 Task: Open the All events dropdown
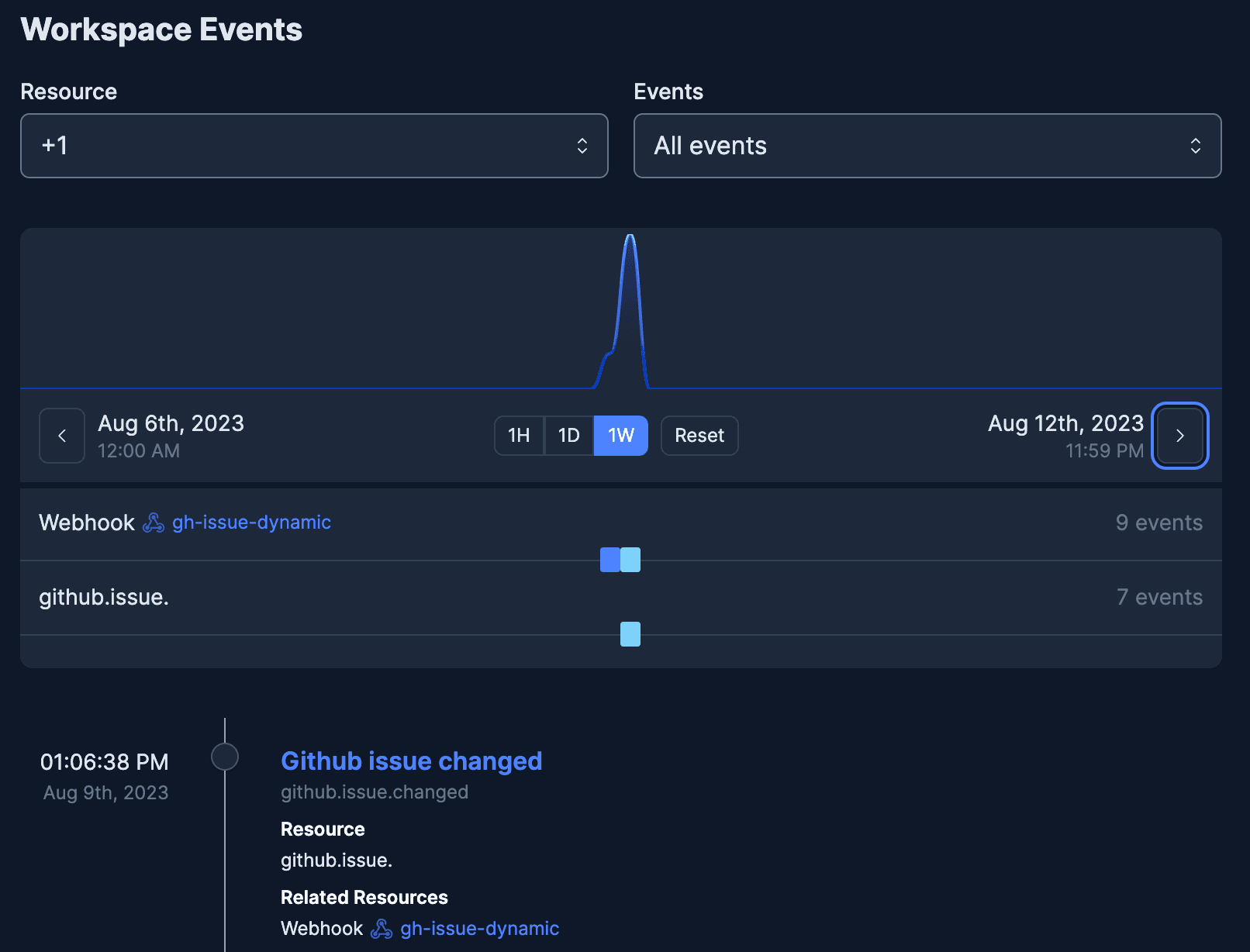(927, 146)
